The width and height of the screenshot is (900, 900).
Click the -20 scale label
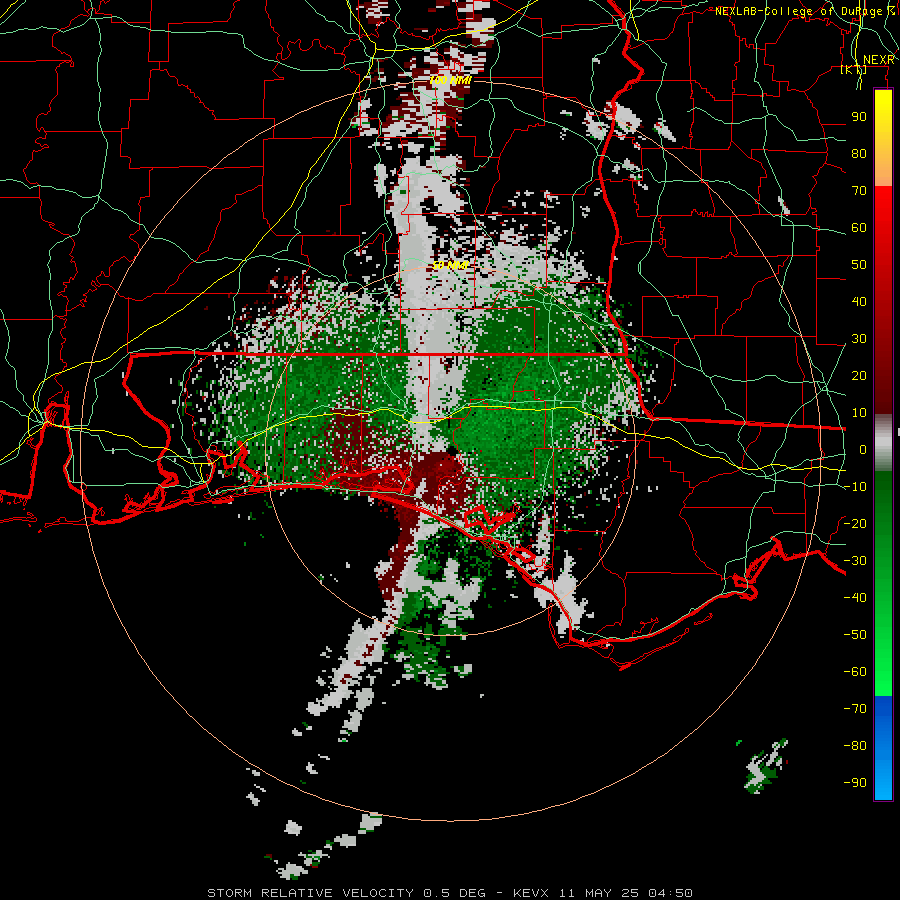(855, 523)
